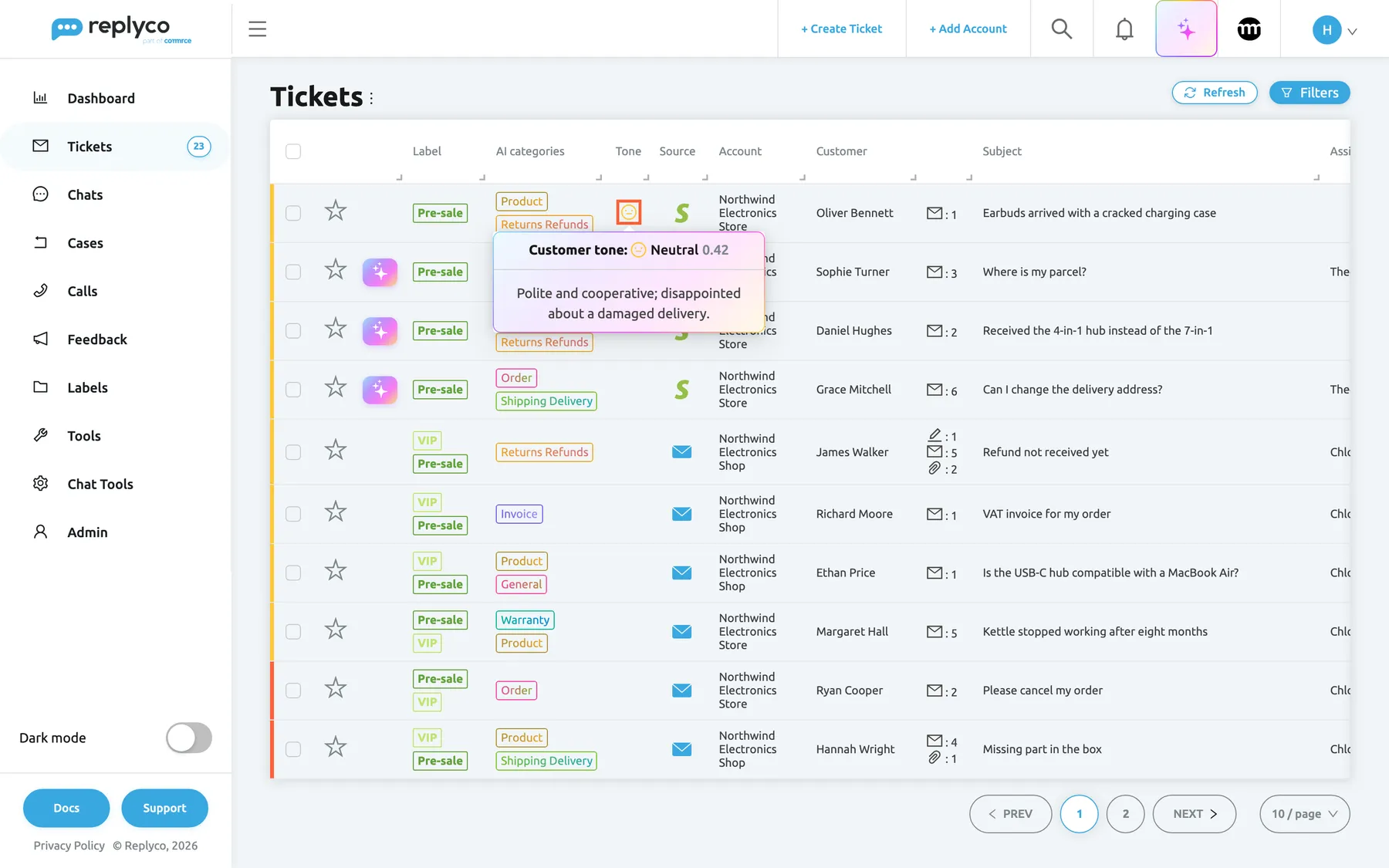Click the NEXT pagination button
1389x868 pixels.
(1195, 814)
